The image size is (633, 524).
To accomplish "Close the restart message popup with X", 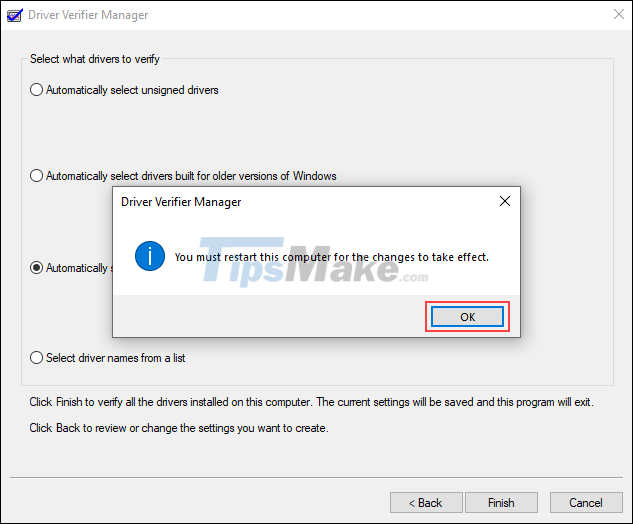I will pyautogui.click(x=505, y=201).
